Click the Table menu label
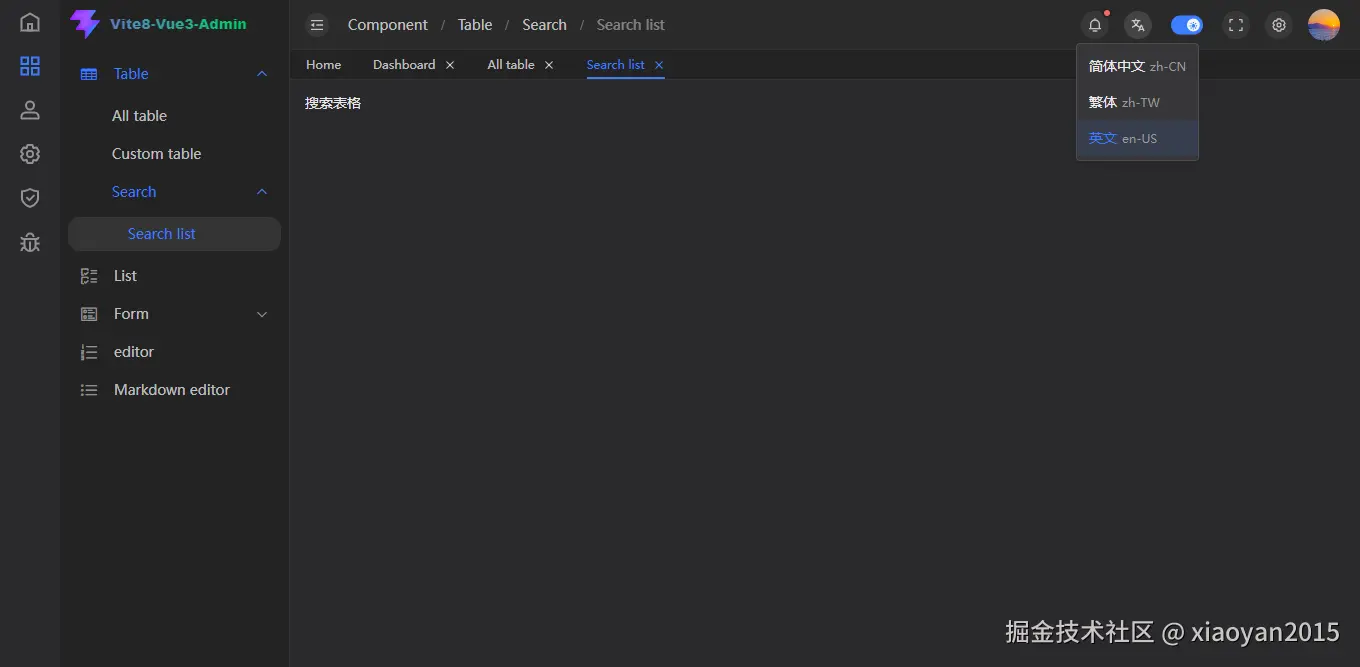The height and width of the screenshot is (667, 1360). tap(131, 74)
